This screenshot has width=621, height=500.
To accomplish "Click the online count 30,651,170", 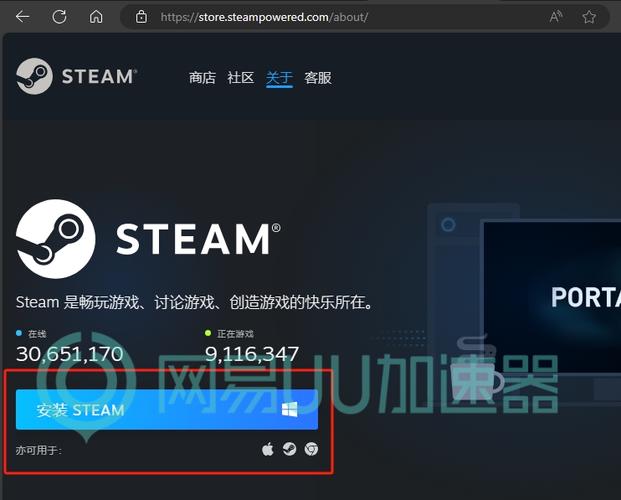I will [70, 354].
